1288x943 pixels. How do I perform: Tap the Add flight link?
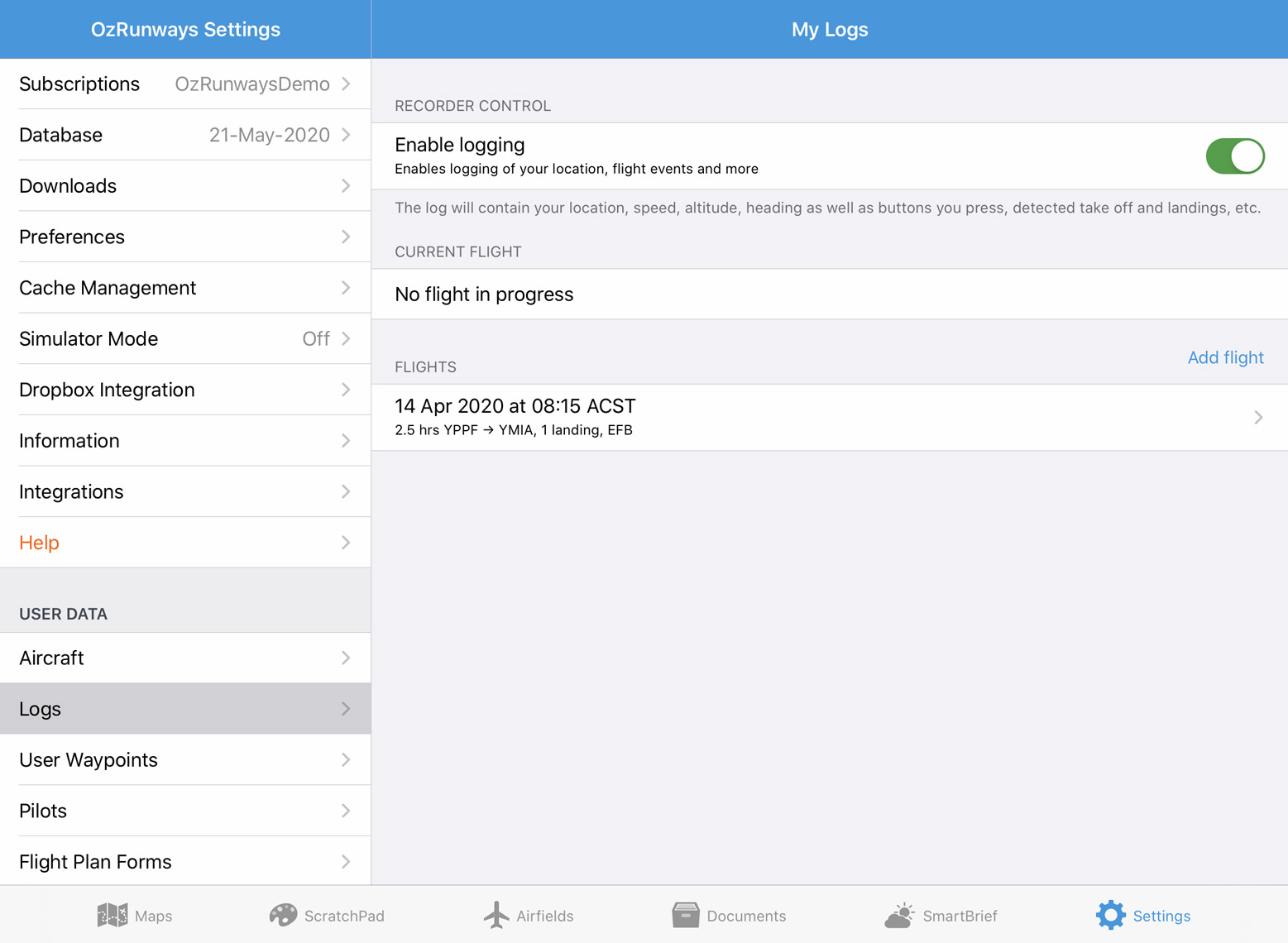pyautogui.click(x=1225, y=357)
